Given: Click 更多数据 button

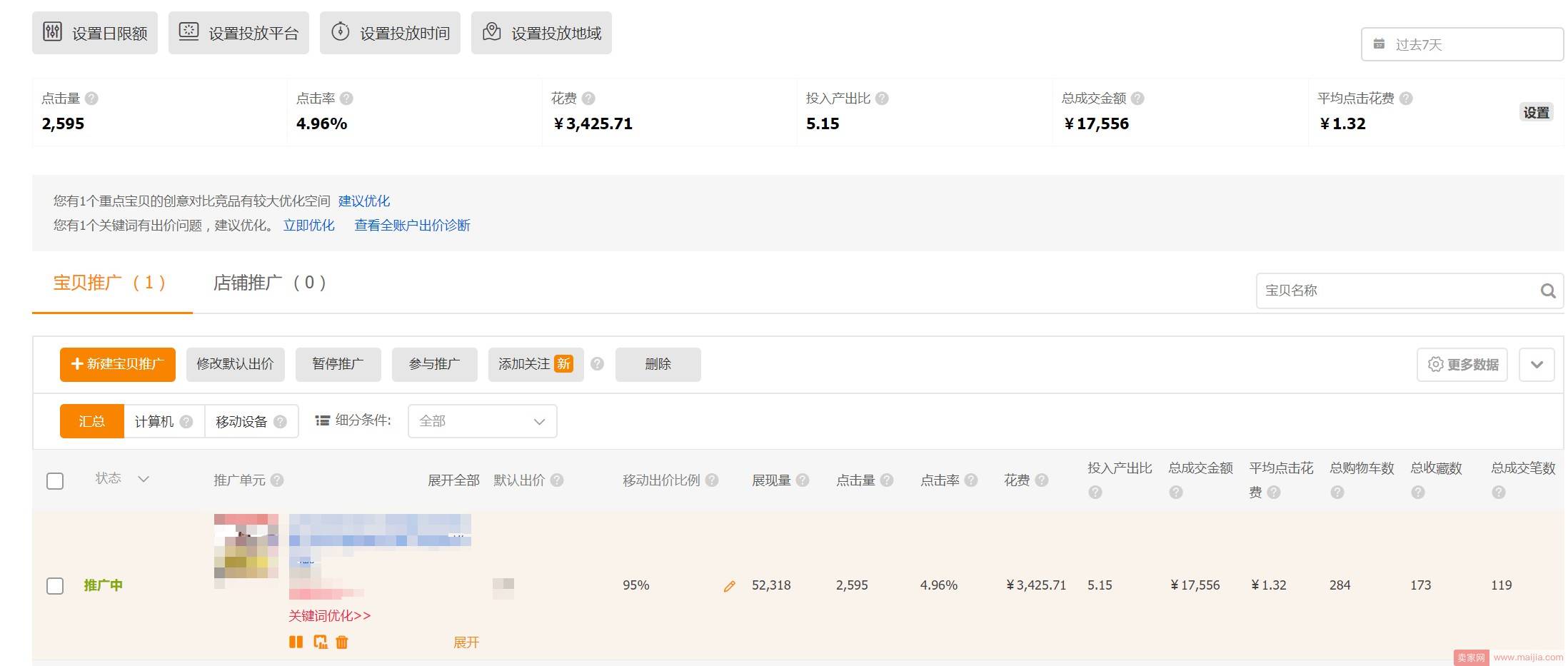Looking at the screenshot, I should pyautogui.click(x=1462, y=365).
